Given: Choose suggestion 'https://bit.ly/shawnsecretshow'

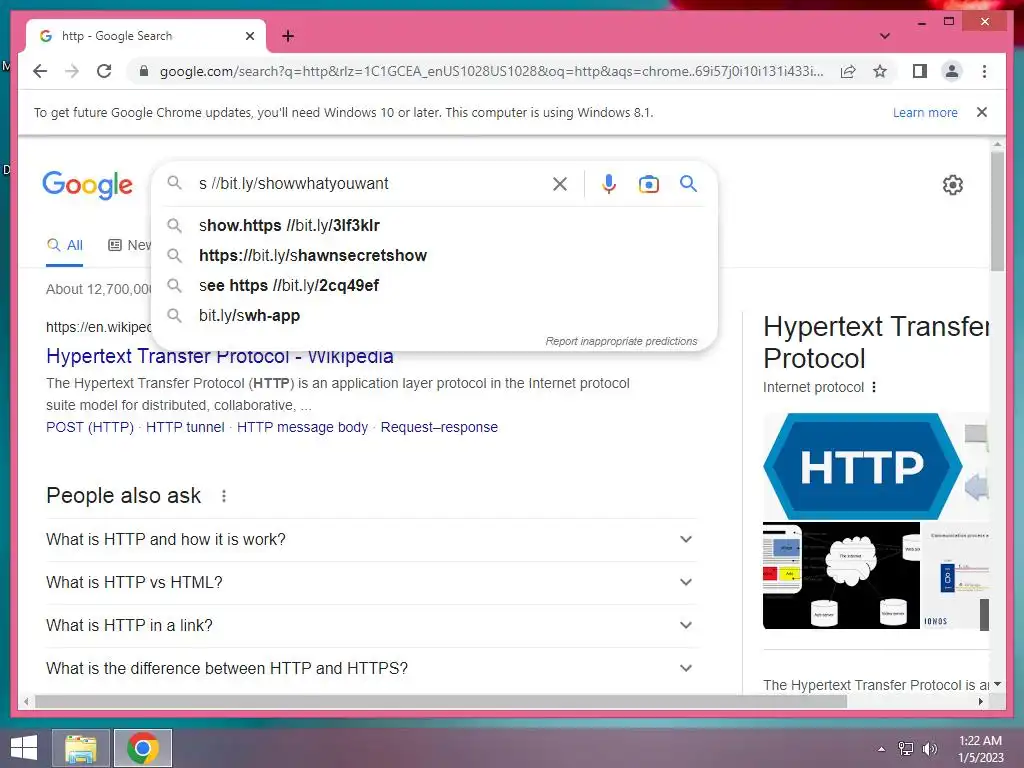Looking at the screenshot, I should click(434, 255).
